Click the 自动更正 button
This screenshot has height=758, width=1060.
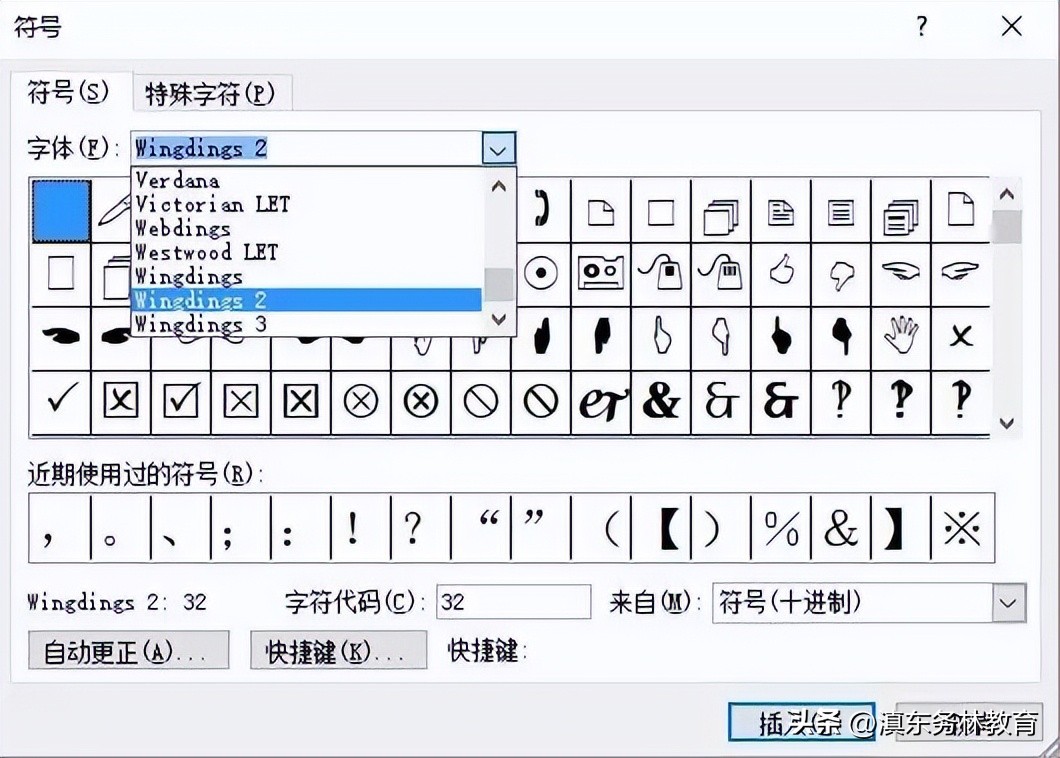pyautogui.click(x=128, y=650)
